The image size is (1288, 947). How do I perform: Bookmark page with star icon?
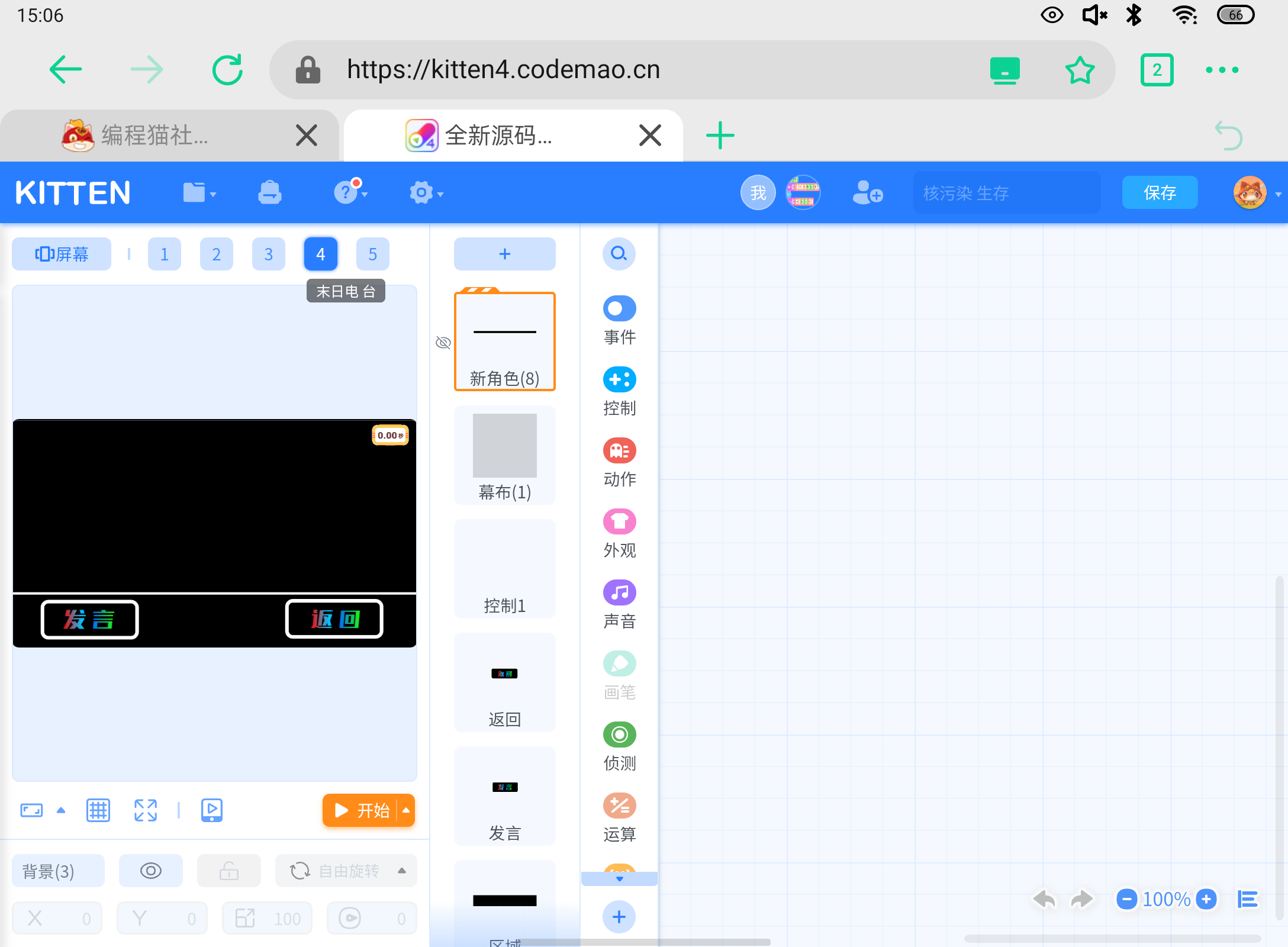pyautogui.click(x=1080, y=70)
